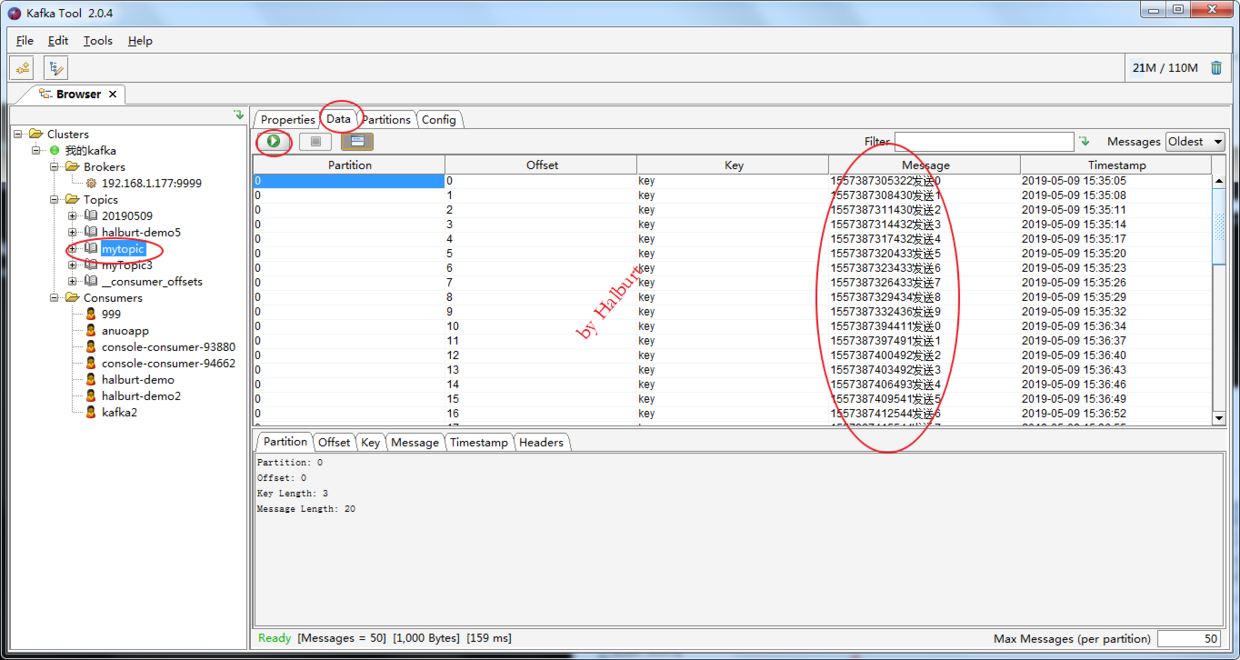Click the add connection toolbar icon
This screenshot has height=660, width=1240.
(22, 68)
